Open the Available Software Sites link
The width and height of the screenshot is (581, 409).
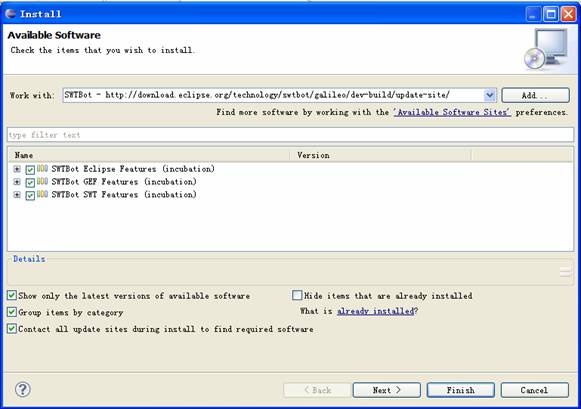pyautogui.click(x=452, y=112)
